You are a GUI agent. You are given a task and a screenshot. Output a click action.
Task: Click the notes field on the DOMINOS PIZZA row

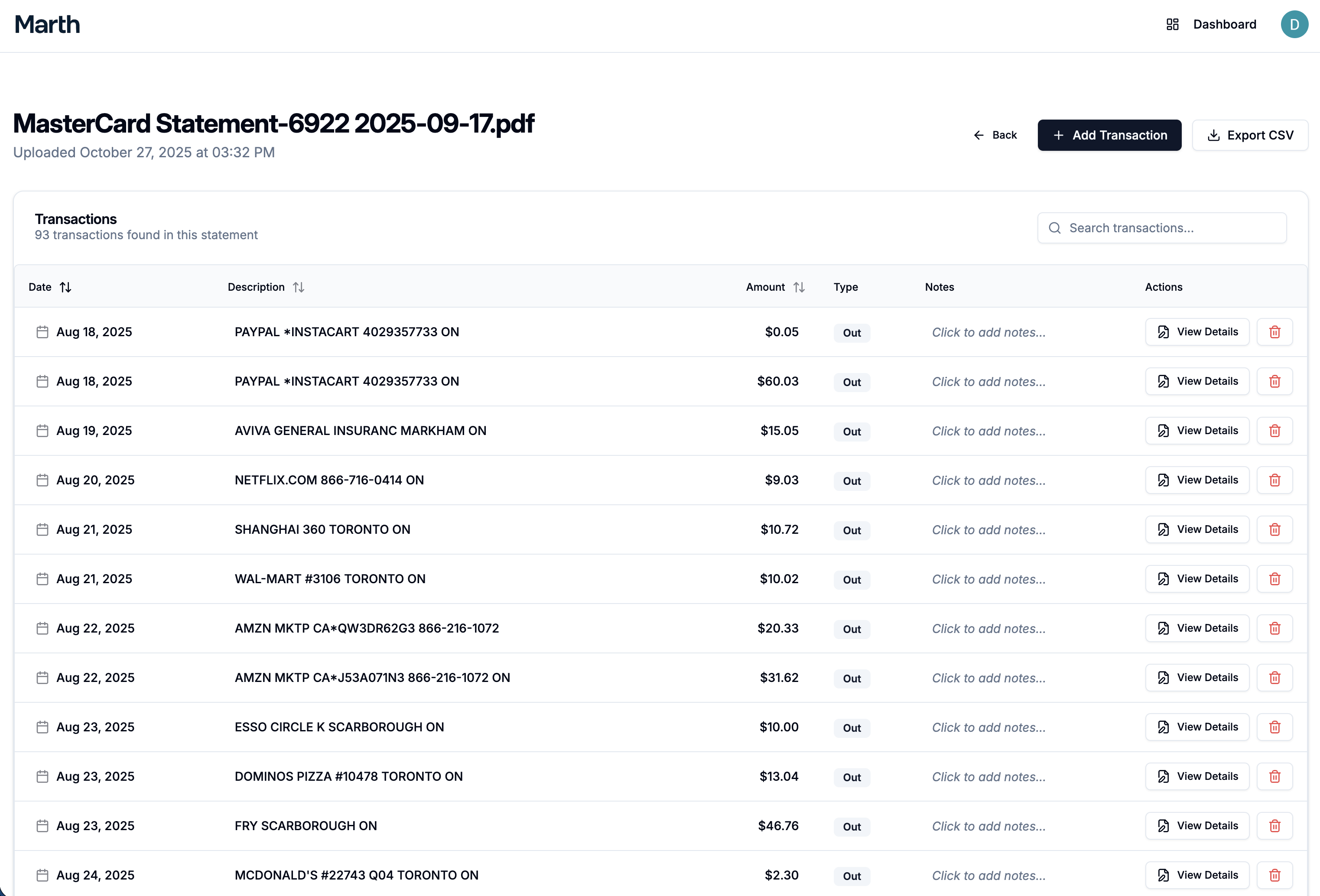pos(988,776)
